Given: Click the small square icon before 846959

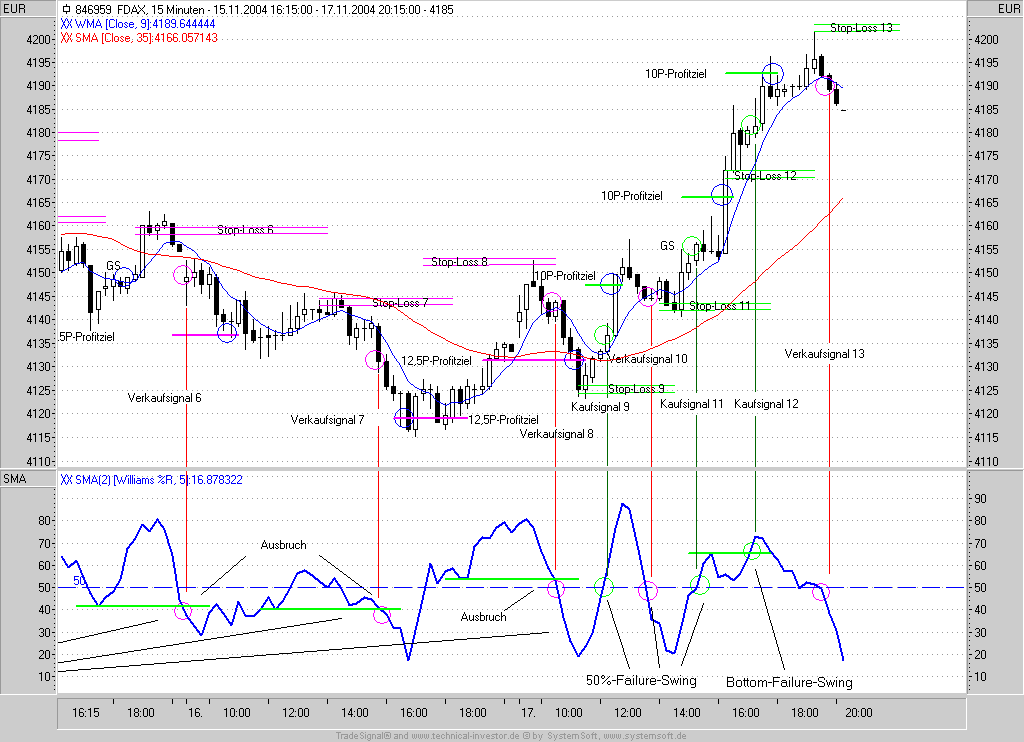Looking at the screenshot, I should (67, 10).
